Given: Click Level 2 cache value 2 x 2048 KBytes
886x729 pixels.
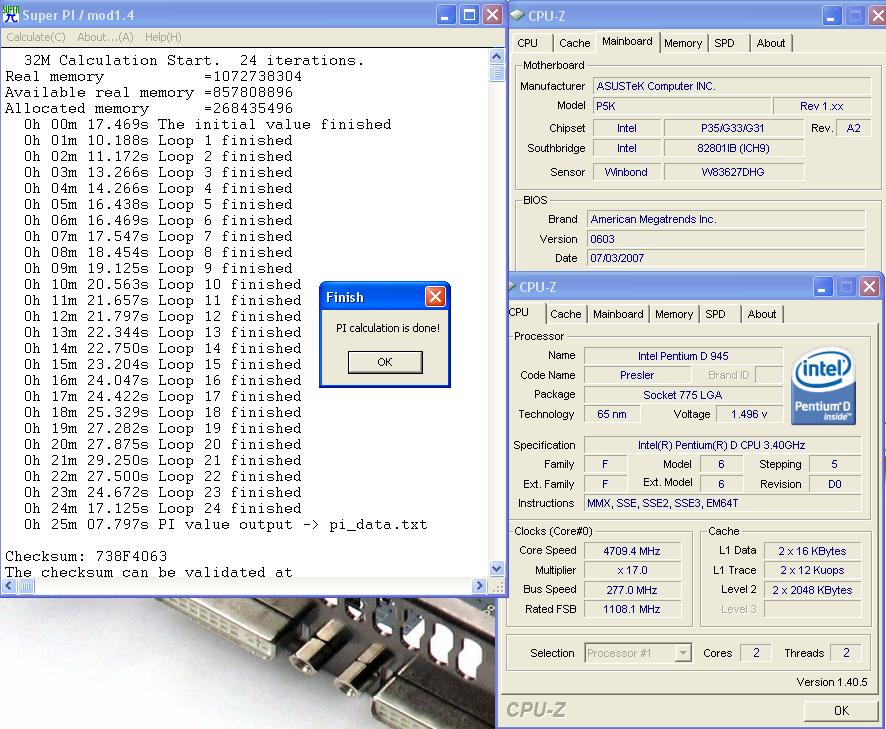Looking at the screenshot, I should tap(812, 590).
